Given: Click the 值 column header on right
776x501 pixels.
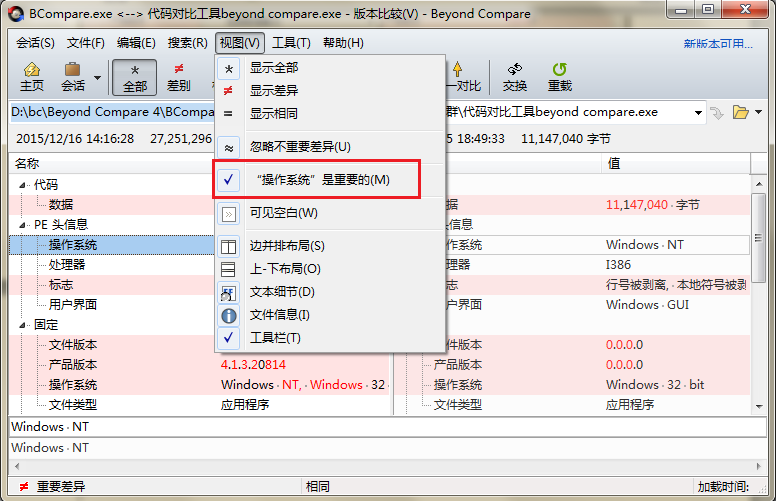Looking at the screenshot, I should [676, 164].
